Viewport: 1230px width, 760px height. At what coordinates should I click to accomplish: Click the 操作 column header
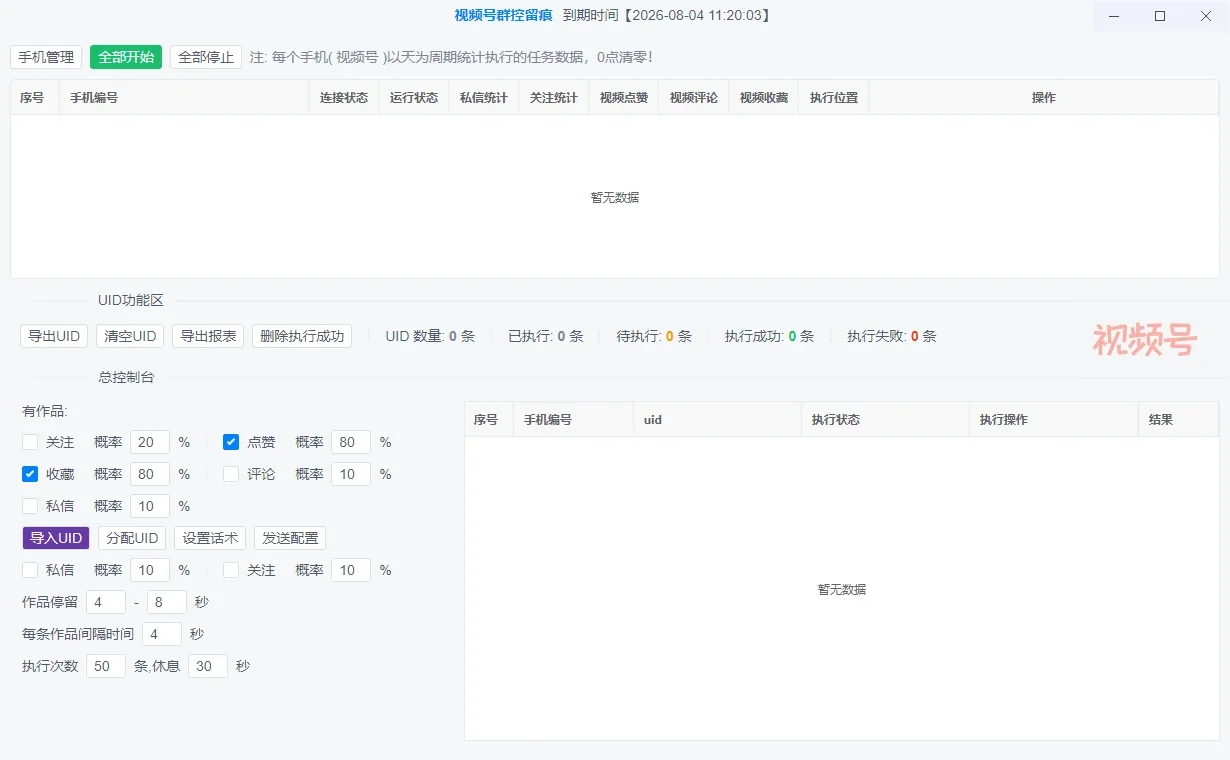(x=1044, y=98)
